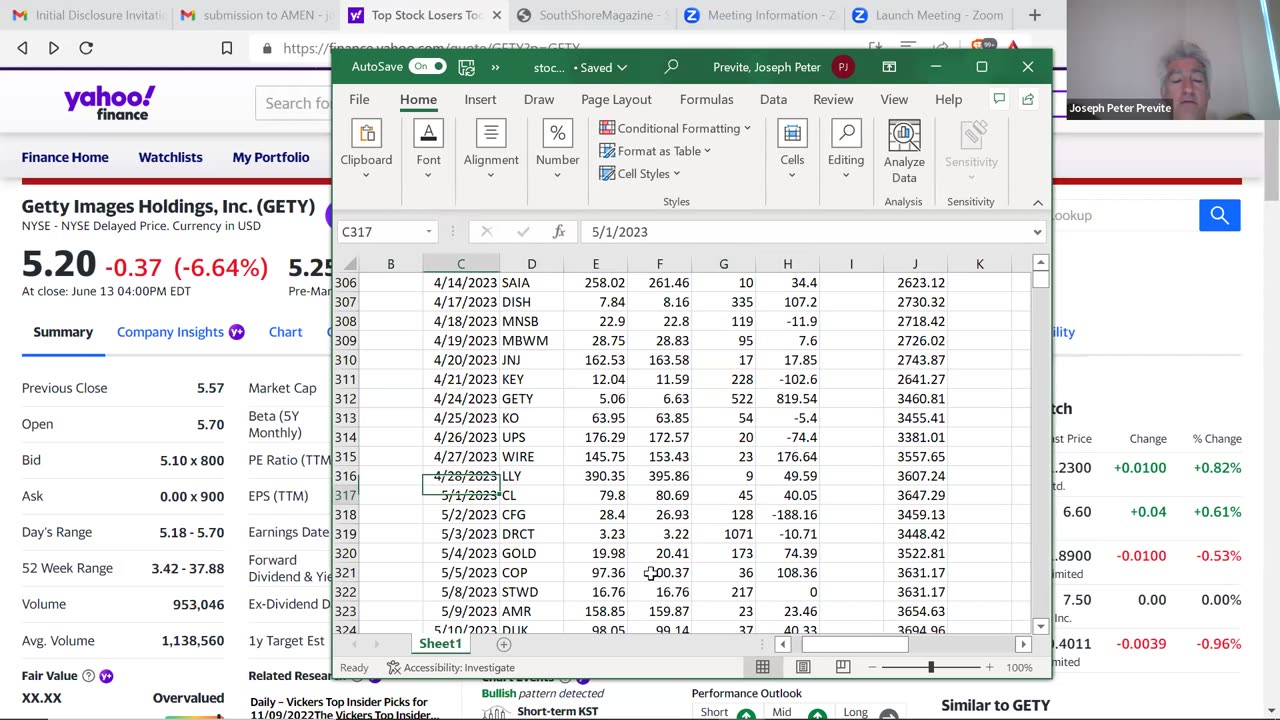The width and height of the screenshot is (1280, 720).
Task: Open the Font group dropdown
Action: 428,150
